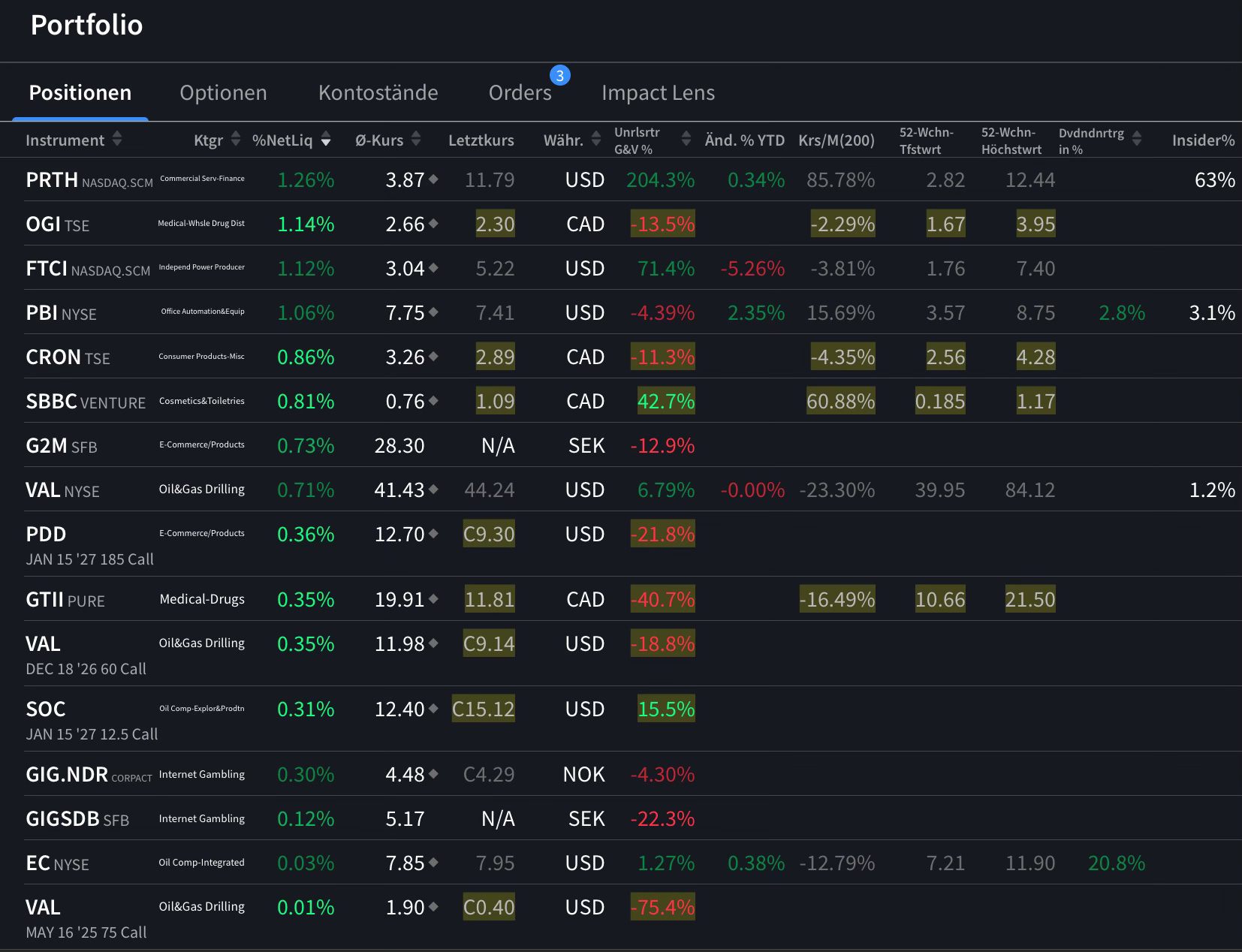Select the FTCI NASDAQ.SCM instrument

pos(88,269)
